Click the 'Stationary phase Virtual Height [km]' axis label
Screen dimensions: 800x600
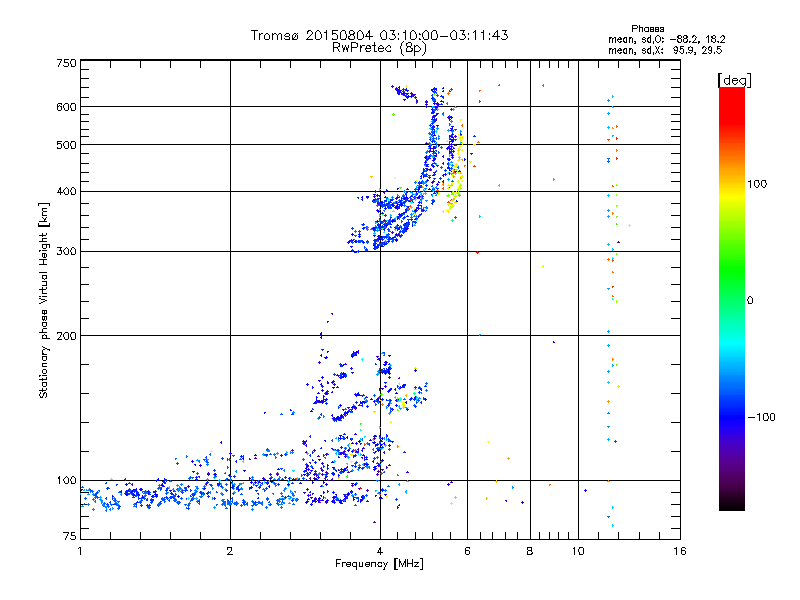tap(44, 301)
